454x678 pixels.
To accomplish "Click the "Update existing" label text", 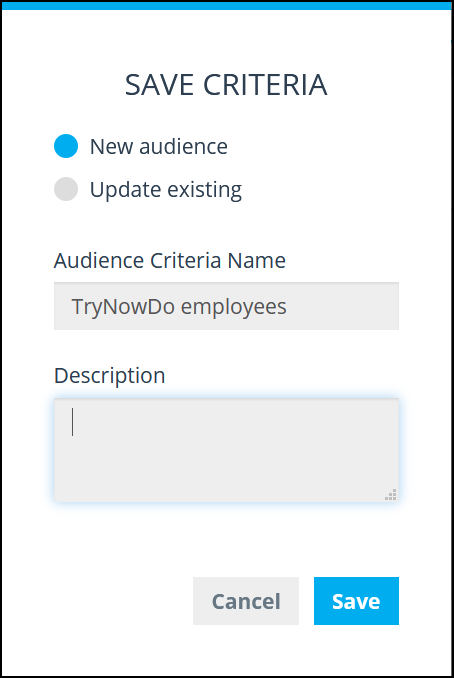I will point(166,190).
